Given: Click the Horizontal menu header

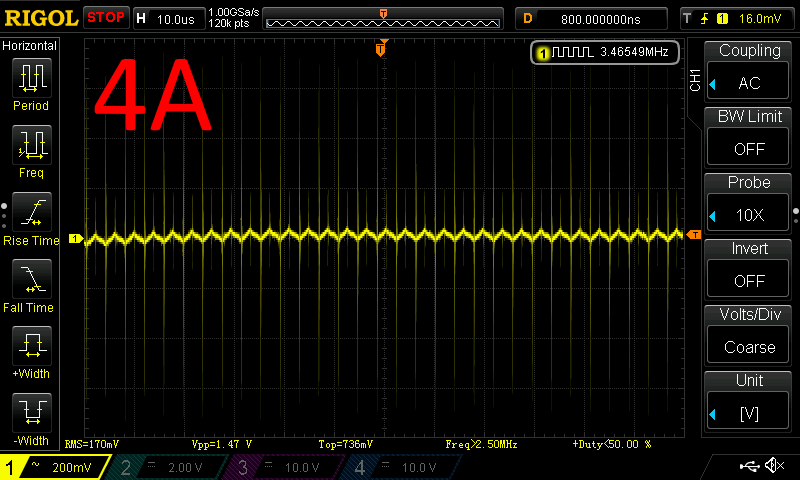Looking at the screenshot, I should coord(30,45).
